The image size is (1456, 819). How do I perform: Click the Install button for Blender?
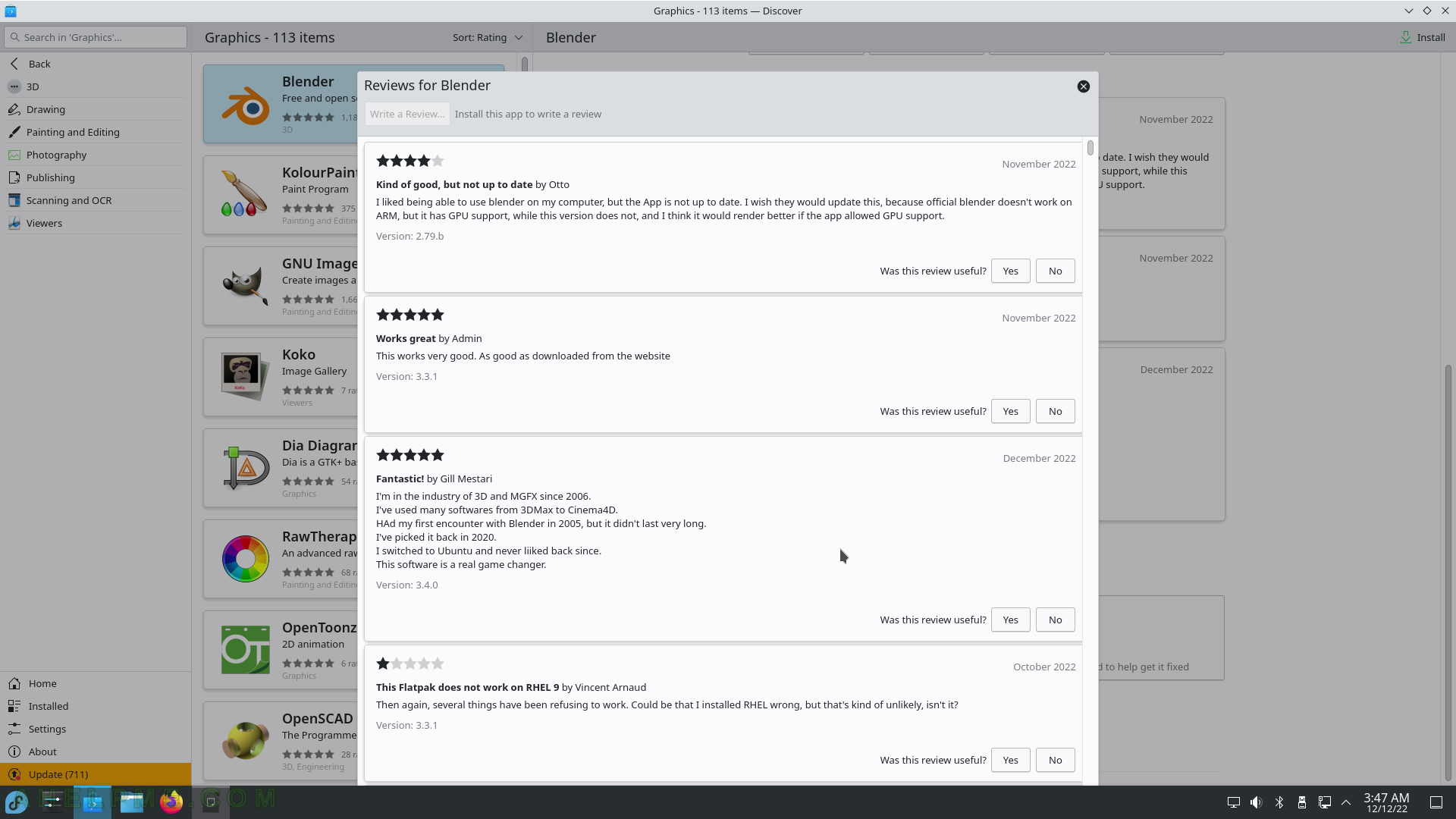(x=1423, y=37)
